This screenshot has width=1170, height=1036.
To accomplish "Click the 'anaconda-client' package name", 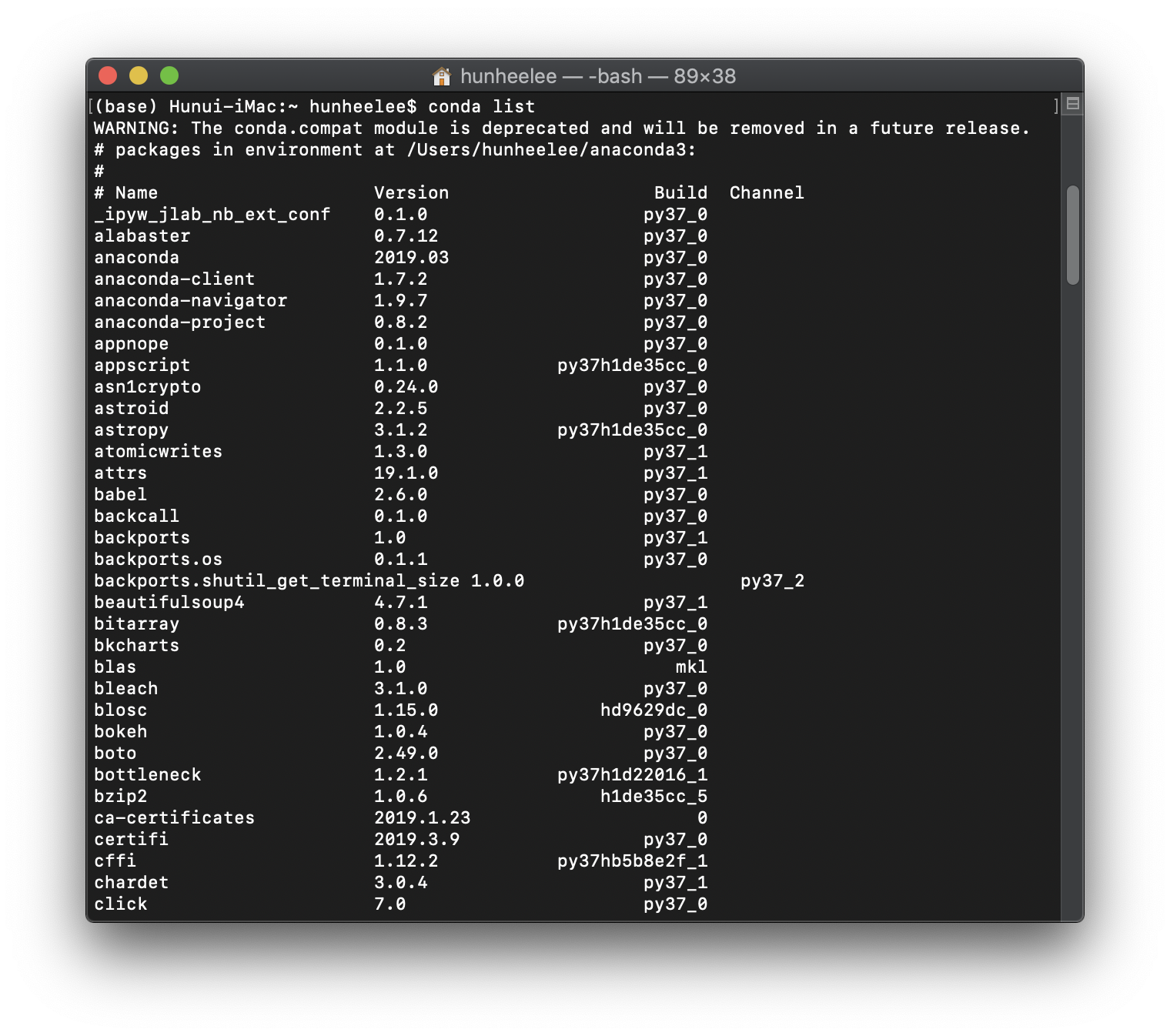I will [175, 279].
